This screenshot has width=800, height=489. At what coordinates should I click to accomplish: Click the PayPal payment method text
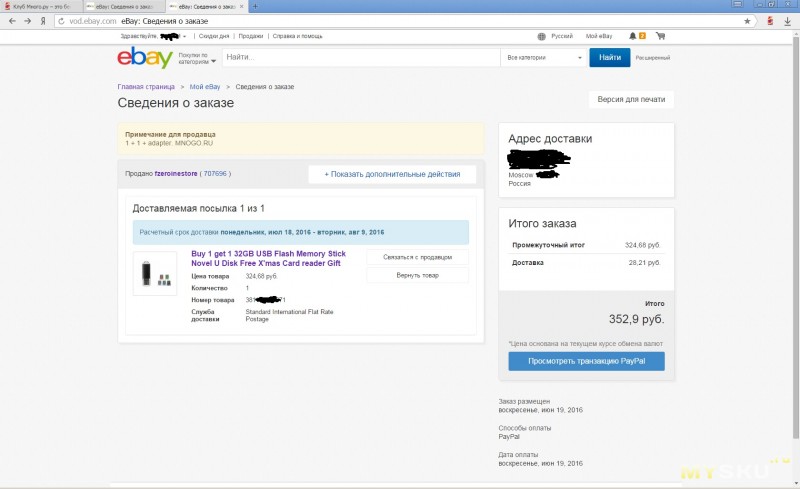509,437
